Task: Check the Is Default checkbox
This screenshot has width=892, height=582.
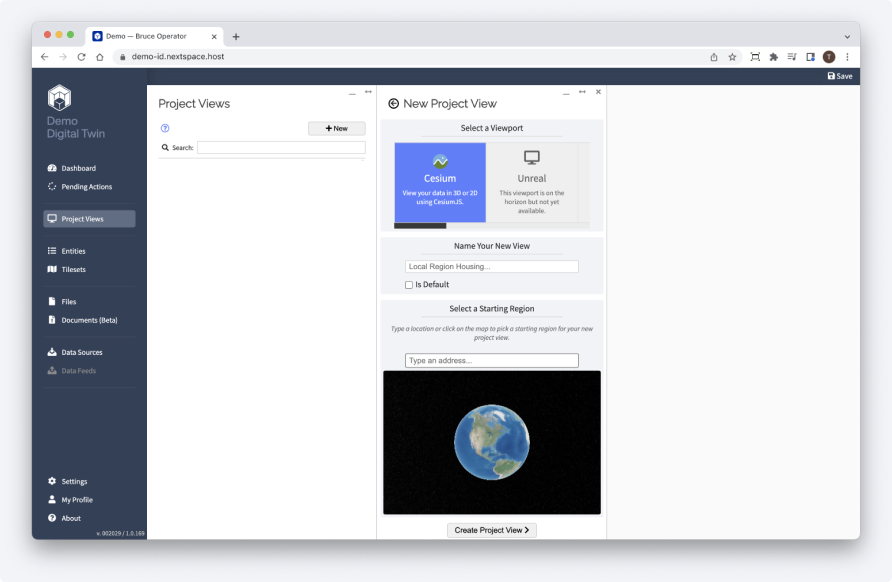Action: pos(408,284)
